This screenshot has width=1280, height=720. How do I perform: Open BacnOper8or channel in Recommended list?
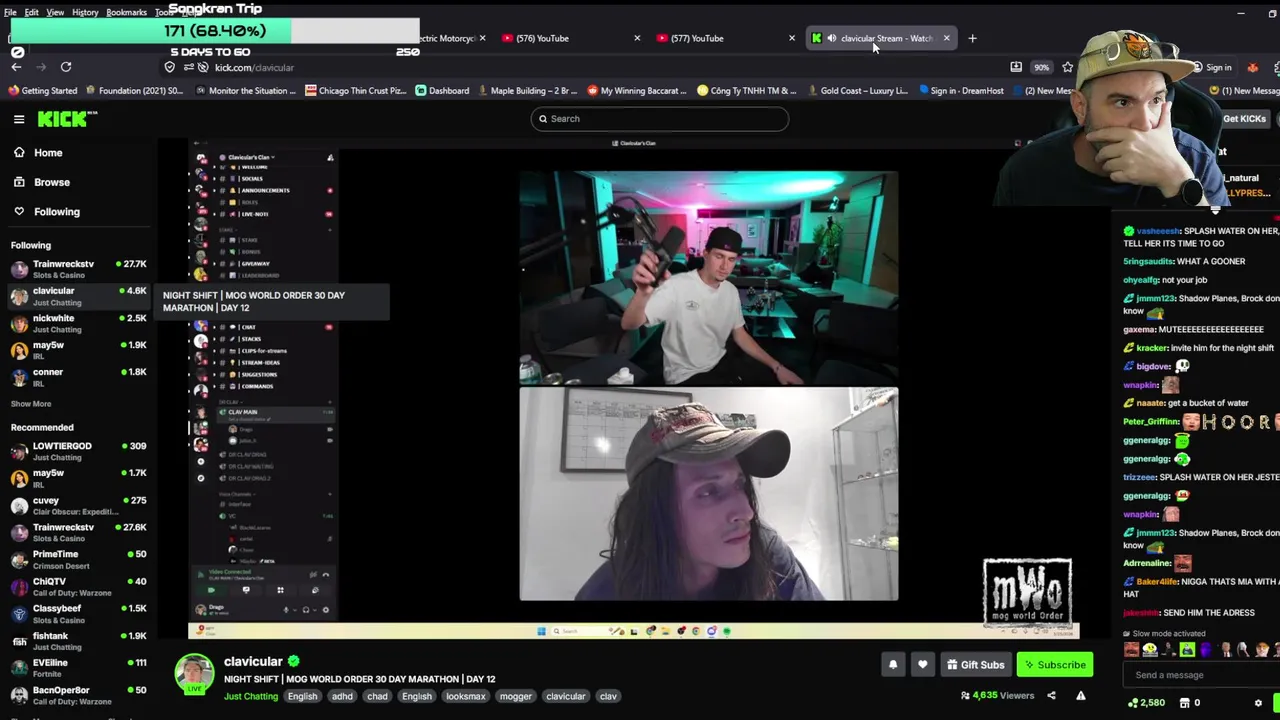point(78,695)
